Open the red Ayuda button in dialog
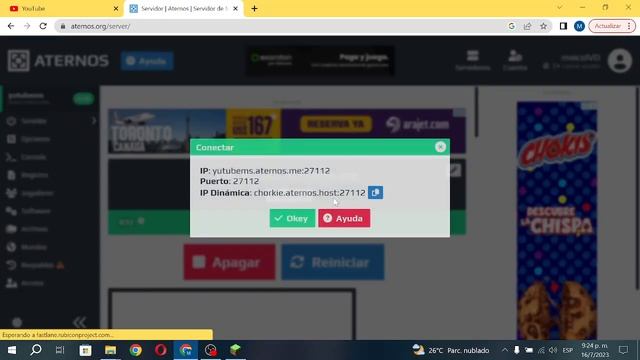This screenshot has height=360, width=640. click(x=344, y=218)
